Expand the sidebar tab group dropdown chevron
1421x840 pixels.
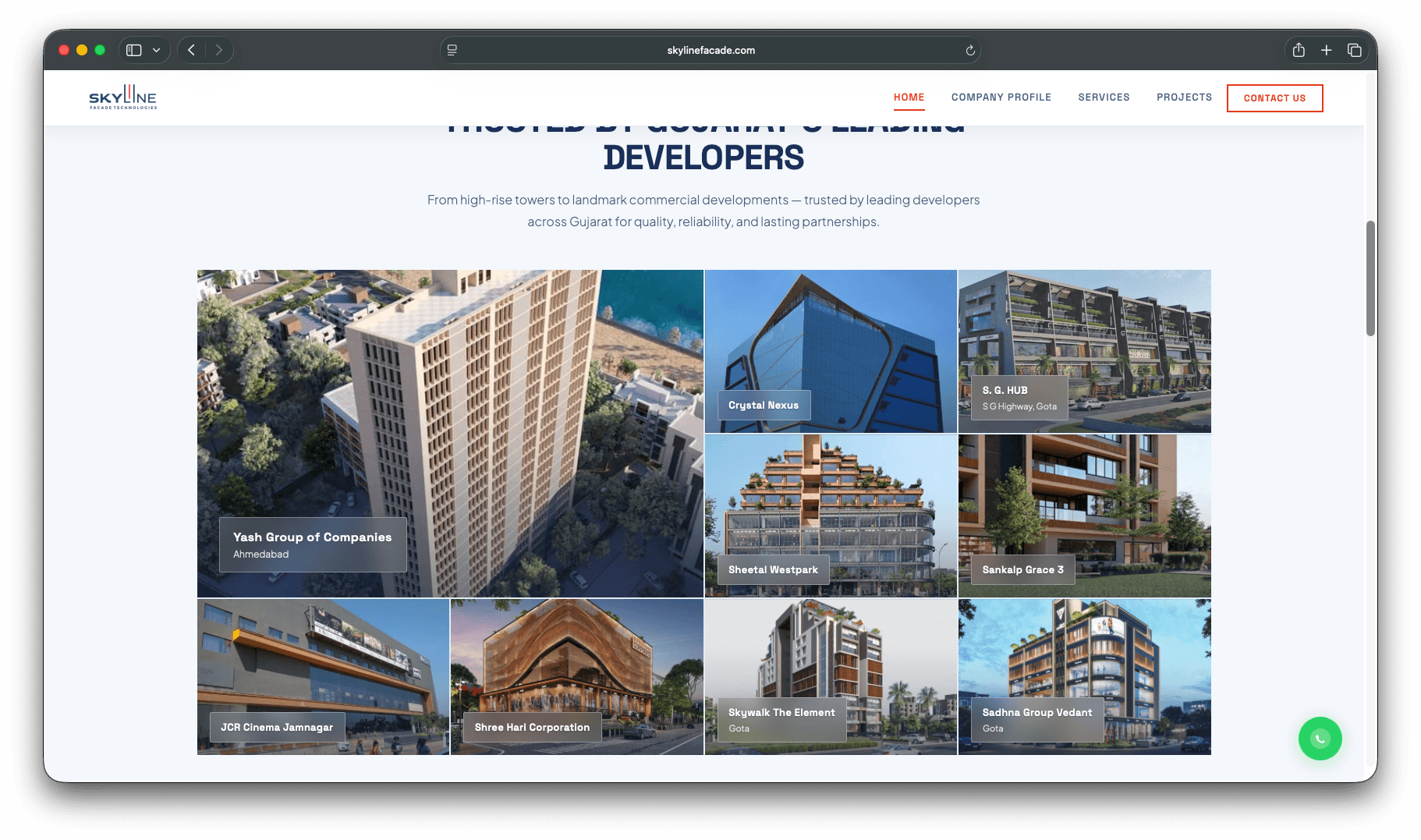(156, 50)
